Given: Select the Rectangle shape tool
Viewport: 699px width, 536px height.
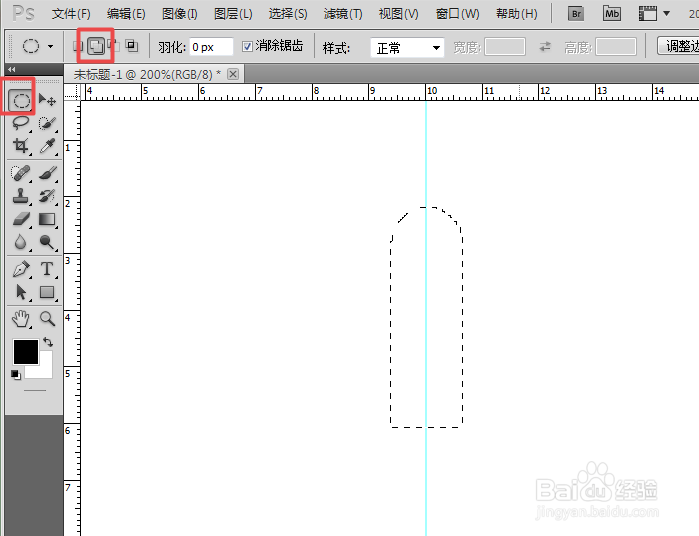Looking at the screenshot, I should [x=47, y=292].
